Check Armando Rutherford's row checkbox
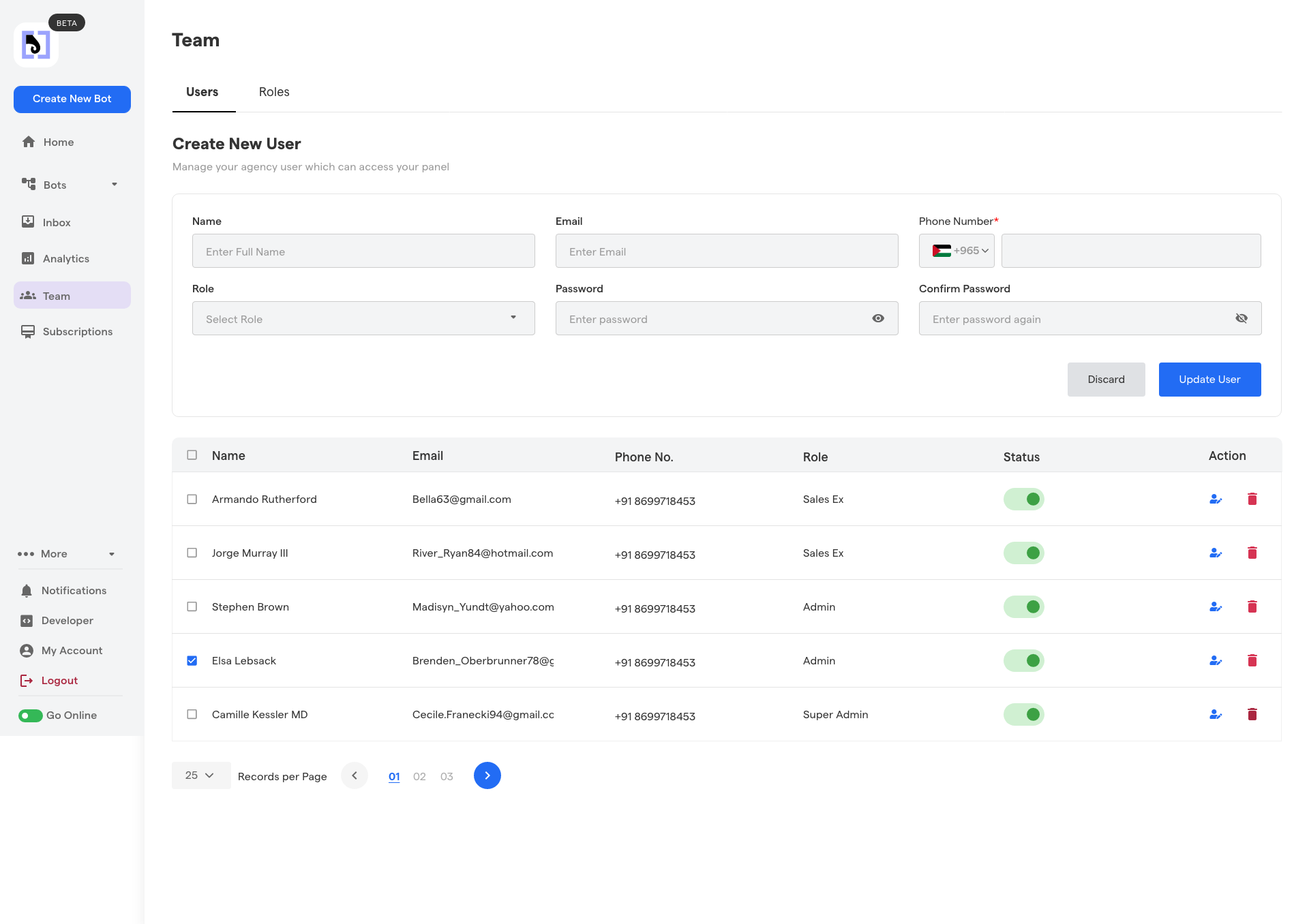Screen dimensions: 1309x924 pos(192,499)
